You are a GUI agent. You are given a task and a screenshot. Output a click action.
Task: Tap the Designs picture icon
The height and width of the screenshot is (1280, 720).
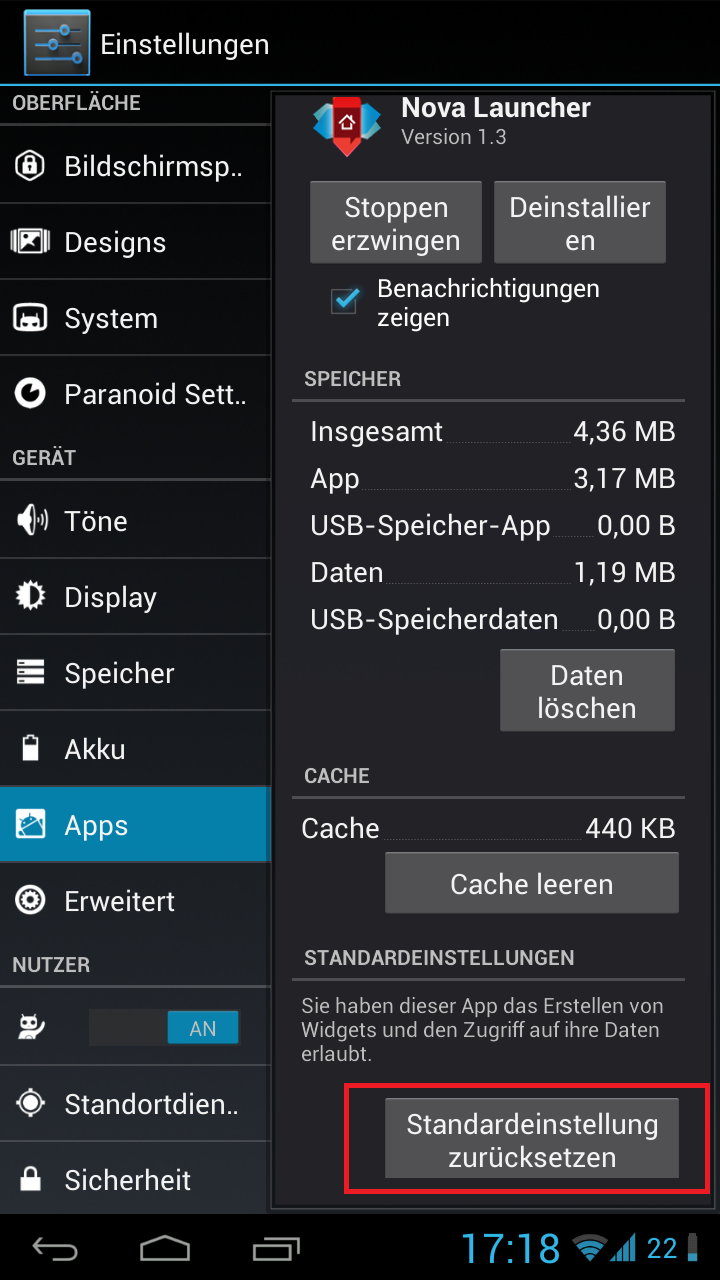pyautogui.click(x=30, y=242)
